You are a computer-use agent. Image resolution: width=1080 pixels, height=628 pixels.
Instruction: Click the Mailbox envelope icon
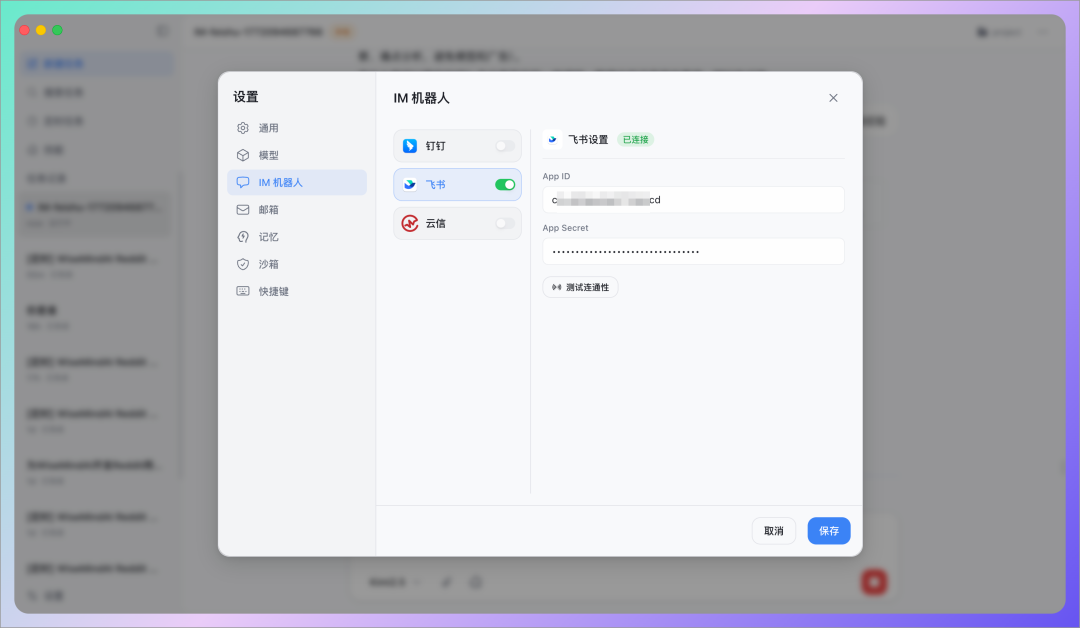[x=243, y=210]
